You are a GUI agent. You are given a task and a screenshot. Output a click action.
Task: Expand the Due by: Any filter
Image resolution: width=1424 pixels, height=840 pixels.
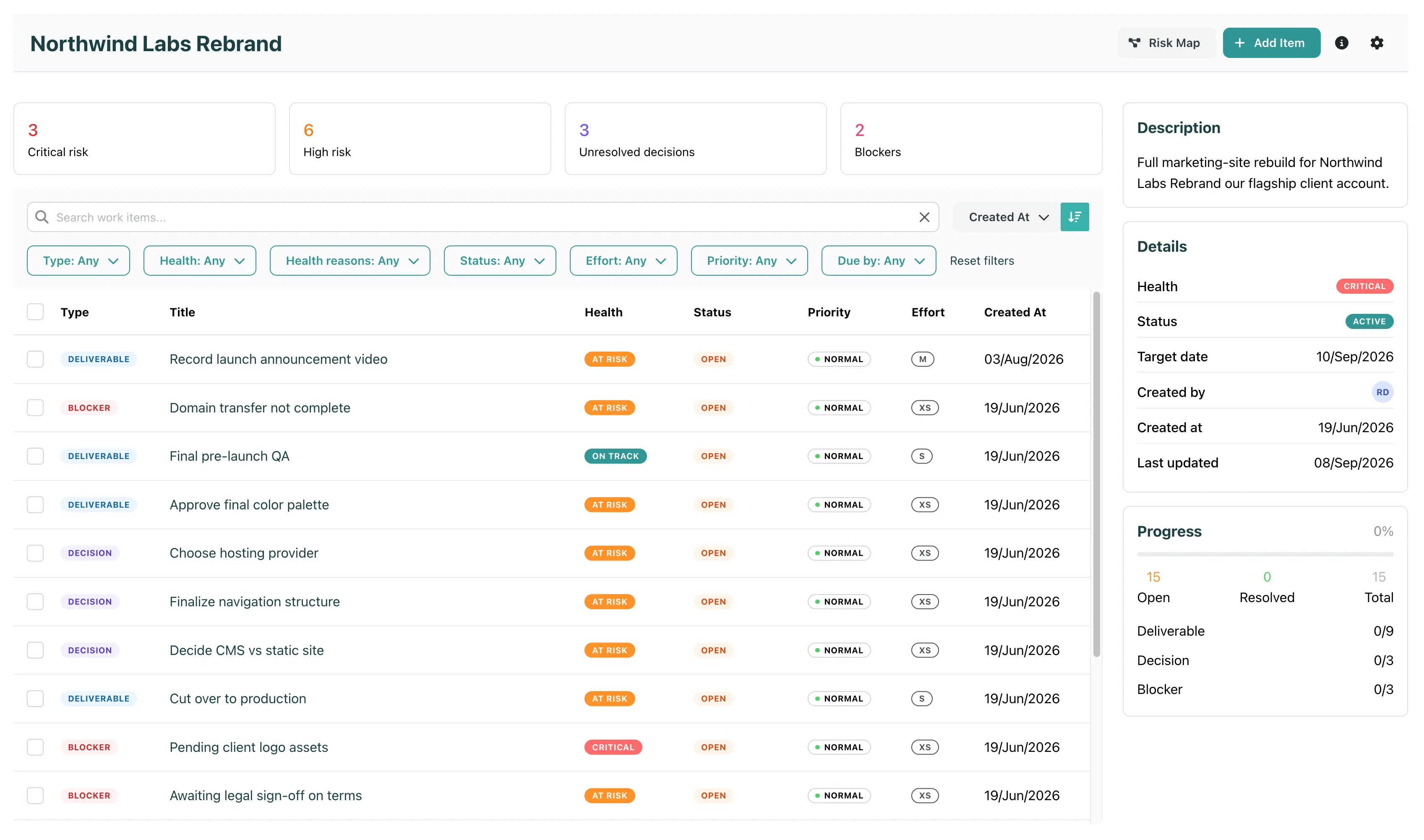(x=879, y=261)
